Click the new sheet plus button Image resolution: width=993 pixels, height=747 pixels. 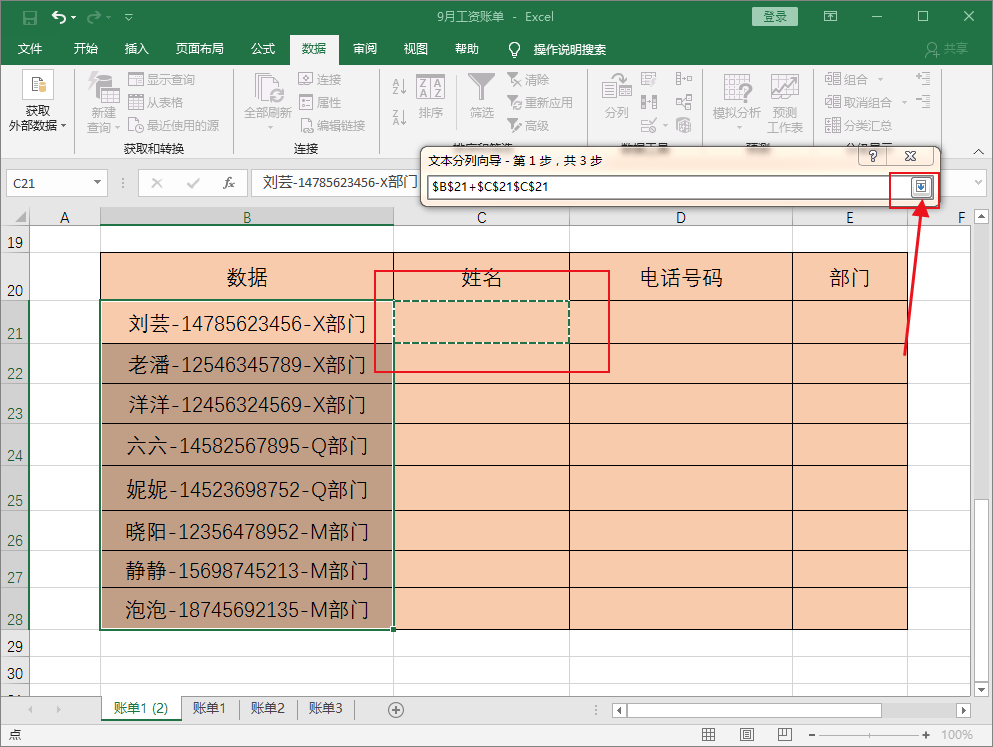pos(395,708)
